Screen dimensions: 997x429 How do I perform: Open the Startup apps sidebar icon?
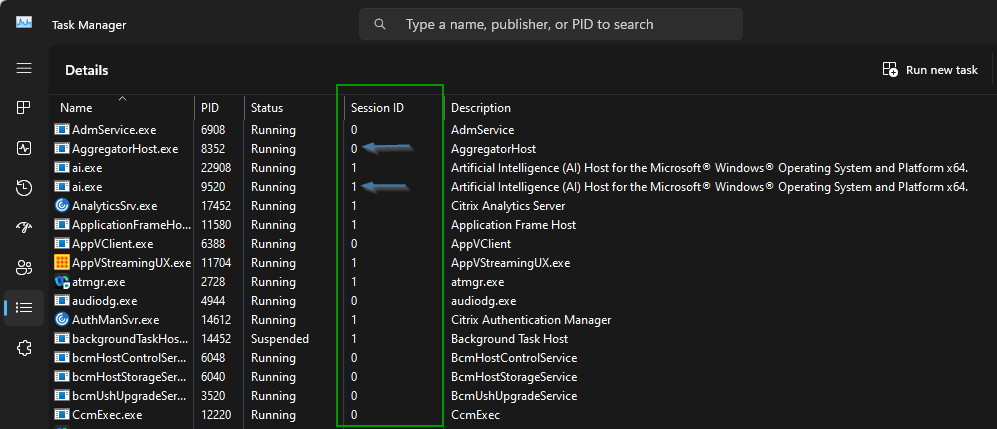pyautogui.click(x=24, y=228)
